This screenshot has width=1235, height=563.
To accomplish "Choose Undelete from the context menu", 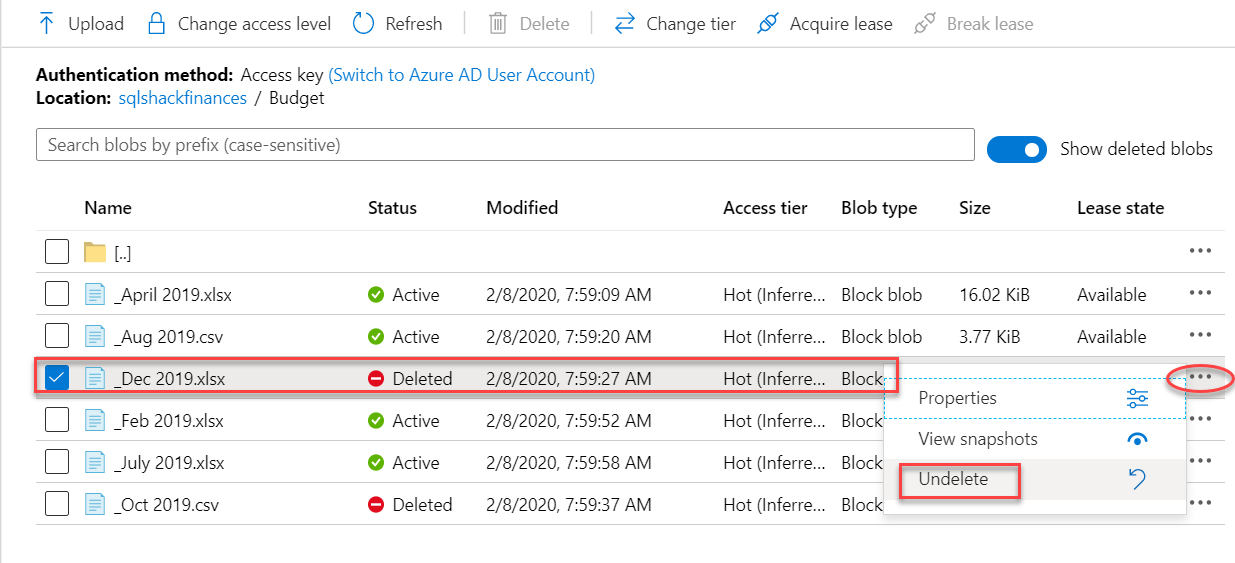I will pyautogui.click(x=954, y=479).
